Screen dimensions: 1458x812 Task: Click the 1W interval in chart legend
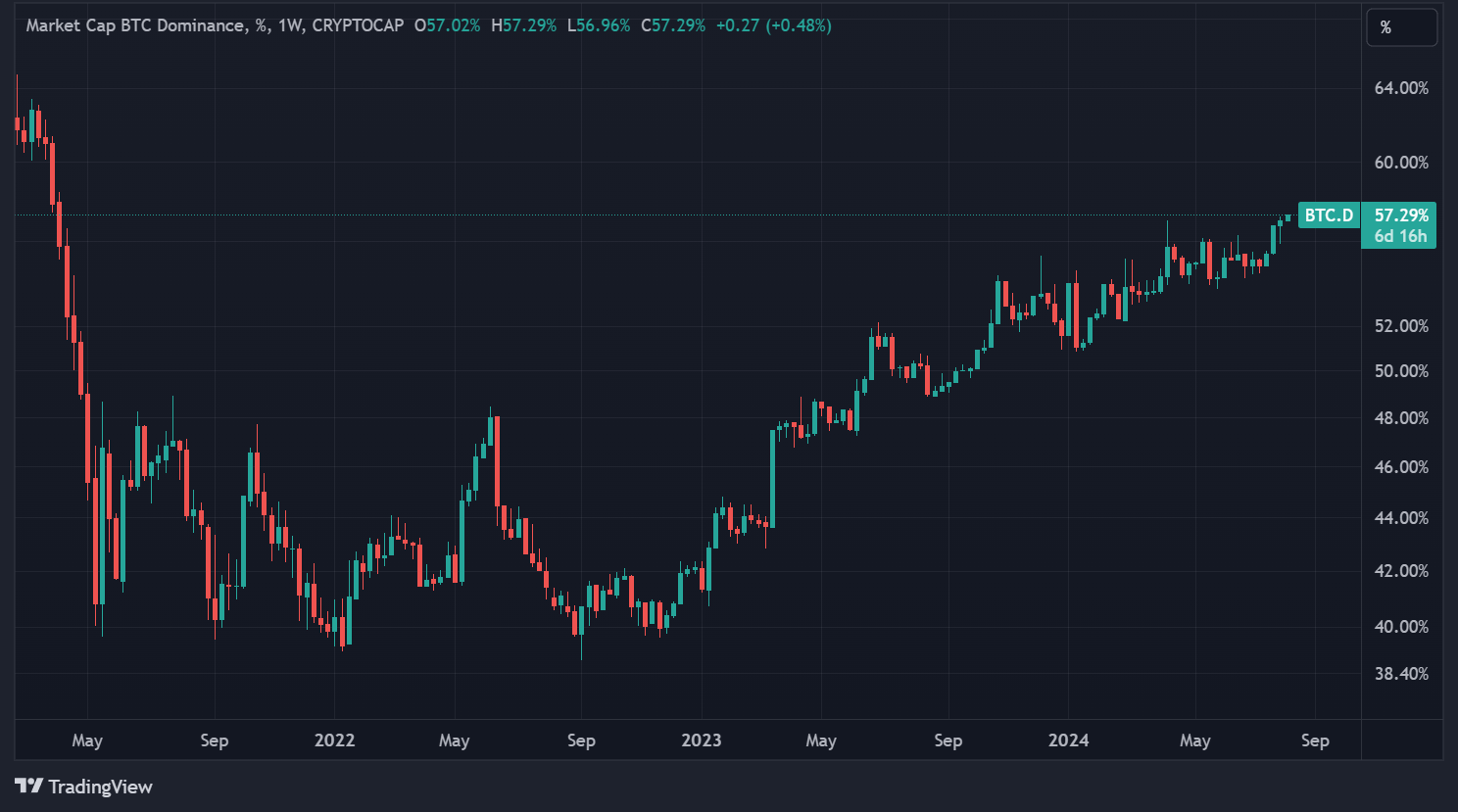tap(289, 25)
